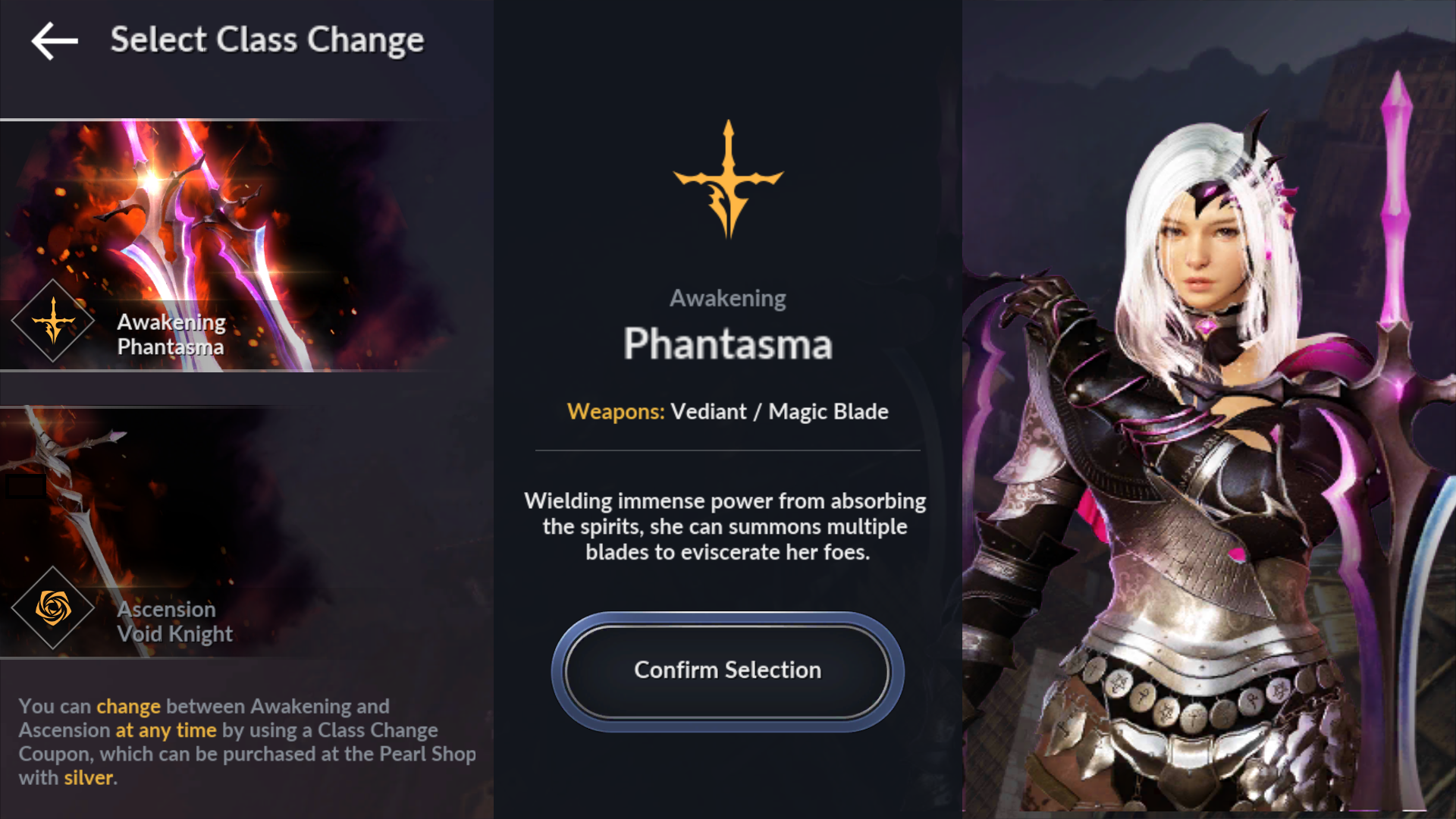
Task: Click the Select Class Change title
Action: click(x=267, y=40)
